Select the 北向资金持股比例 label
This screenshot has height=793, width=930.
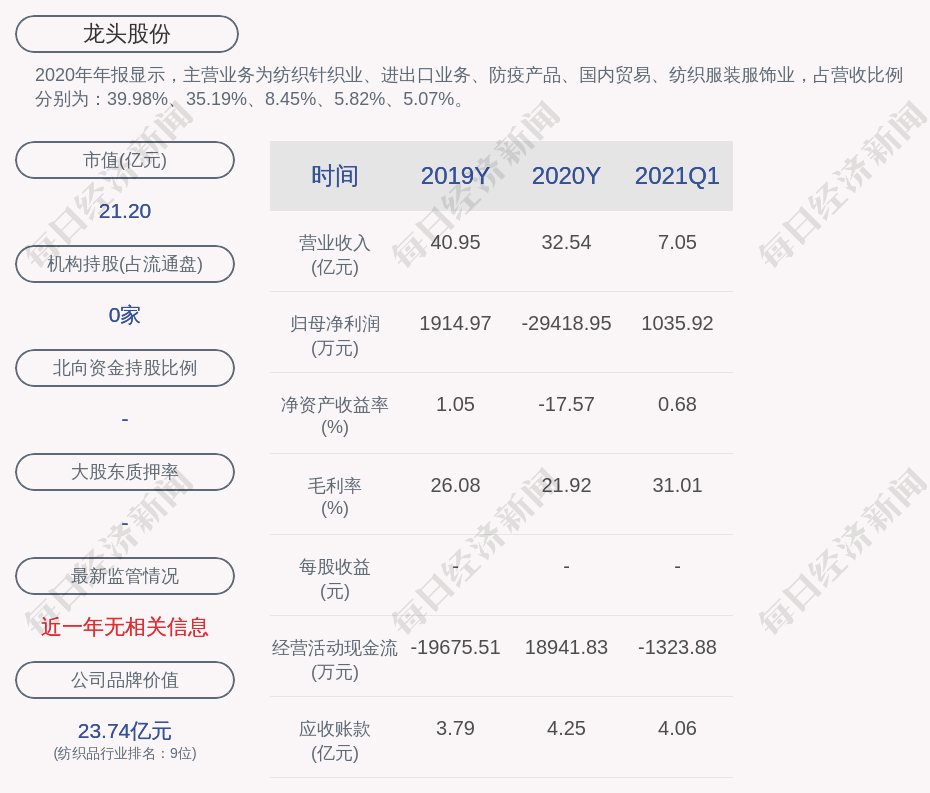point(125,368)
